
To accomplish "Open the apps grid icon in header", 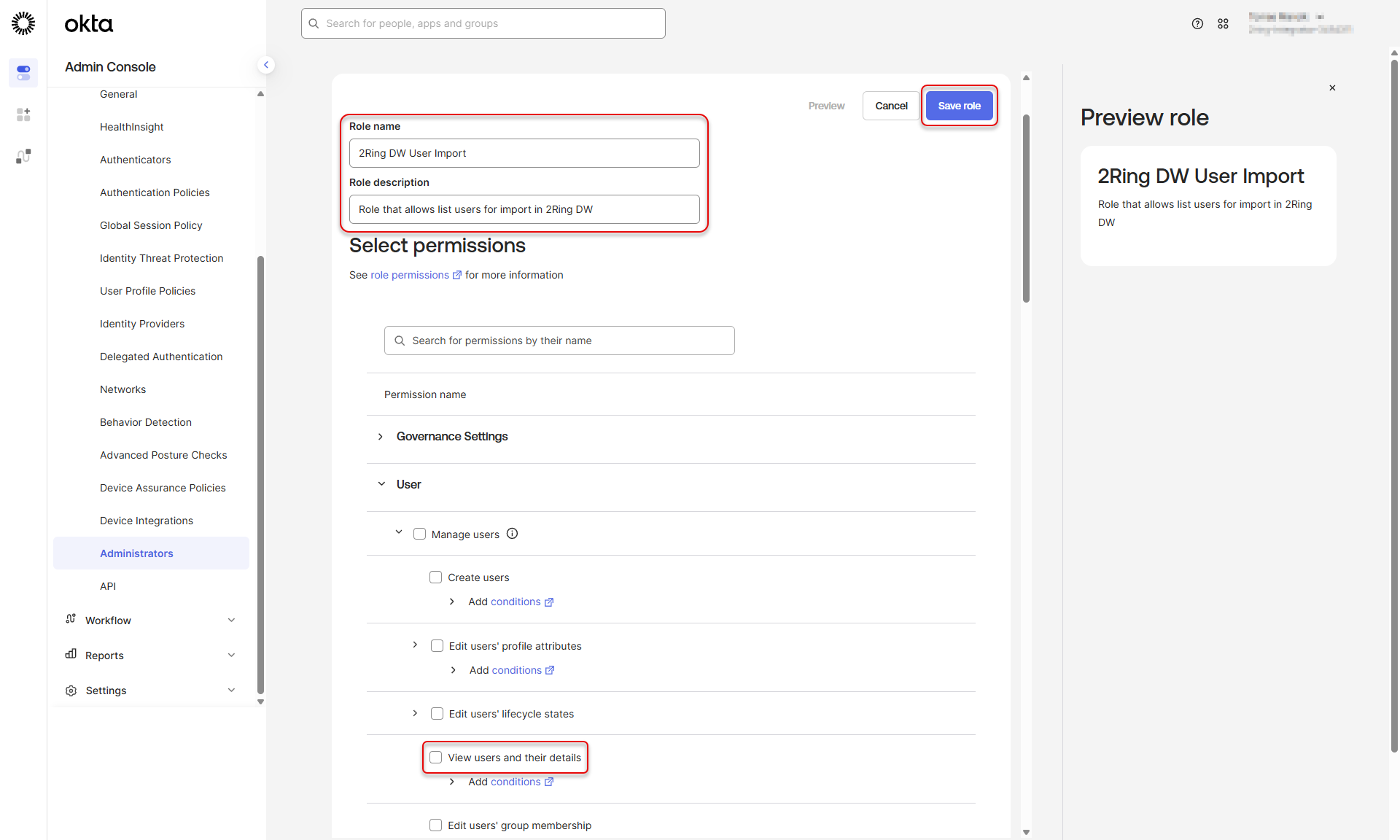I will click(1223, 23).
